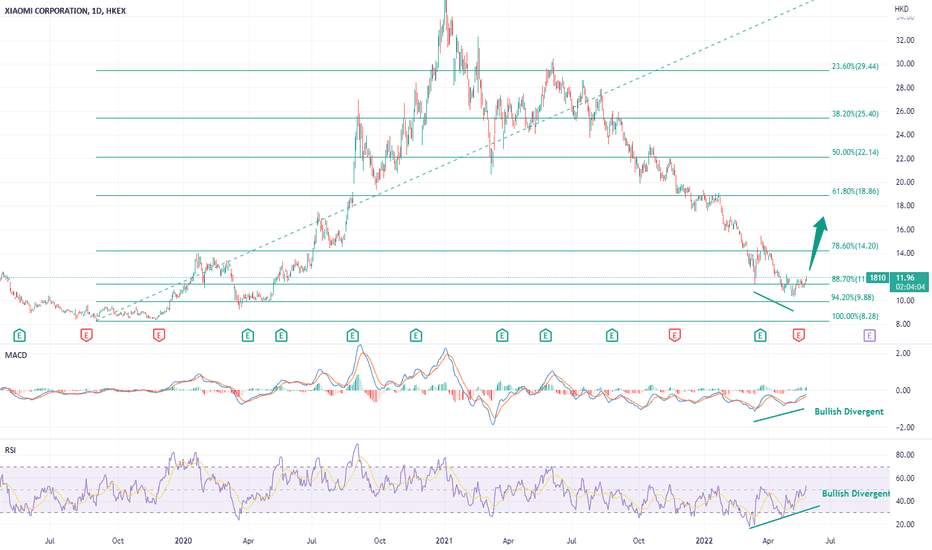
Task: Click the 80.00 value on RSI axis
Action: pos(905,455)
